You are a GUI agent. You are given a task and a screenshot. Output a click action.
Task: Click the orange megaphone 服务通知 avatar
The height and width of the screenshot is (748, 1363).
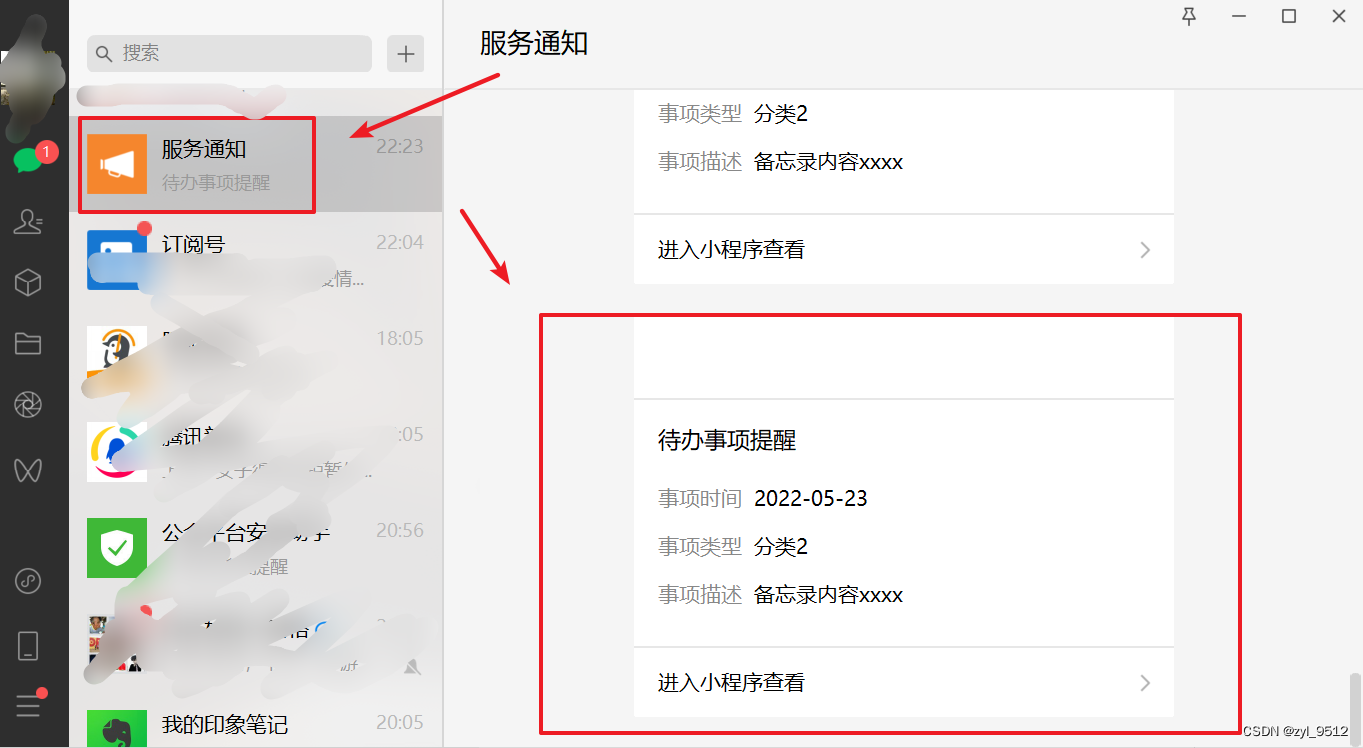[x=116, y=163]
